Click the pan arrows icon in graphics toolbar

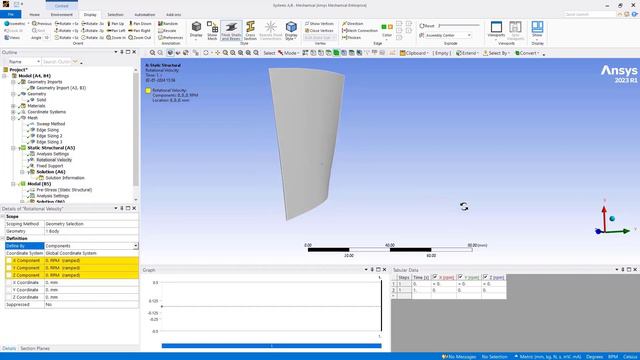tap(218, 53)
